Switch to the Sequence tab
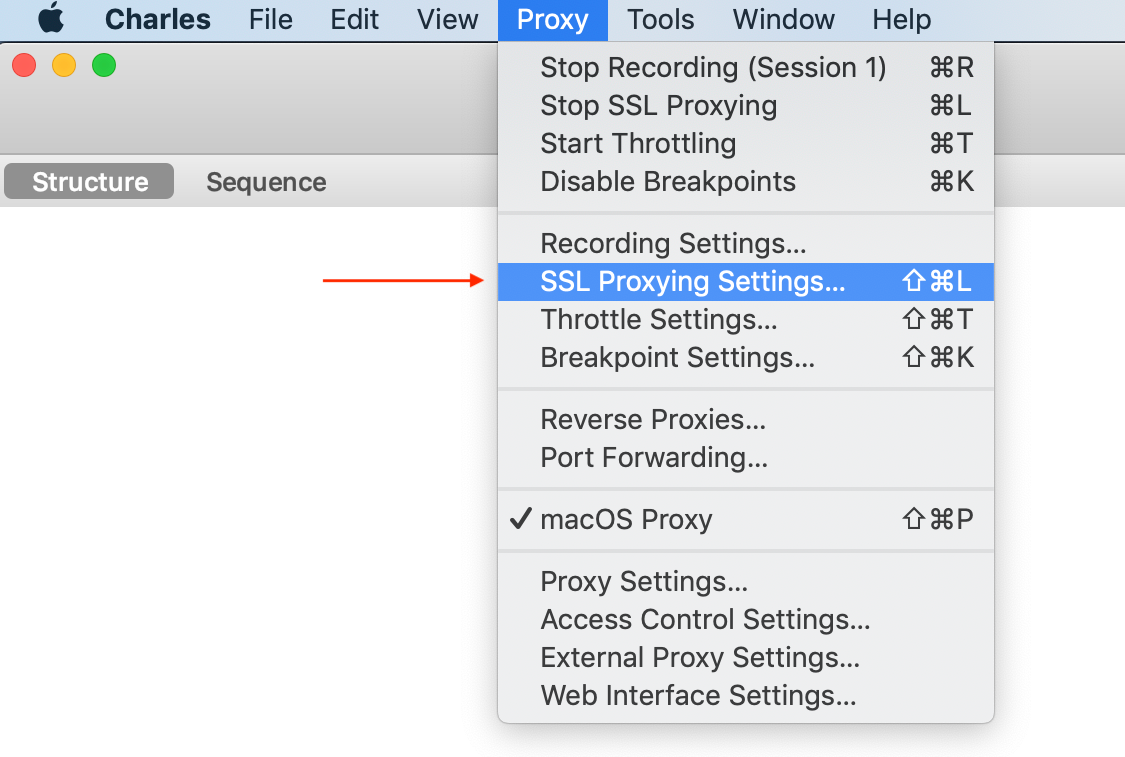The width and height of the screenshot is (1125, 757). (266, 182)
